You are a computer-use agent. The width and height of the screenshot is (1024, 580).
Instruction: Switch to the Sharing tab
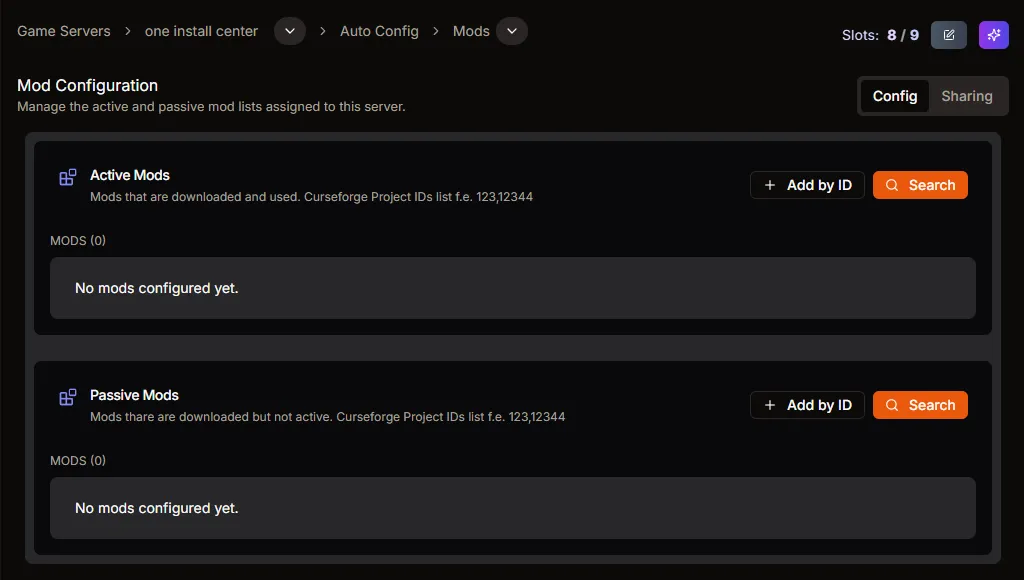[x=966, y=96]
